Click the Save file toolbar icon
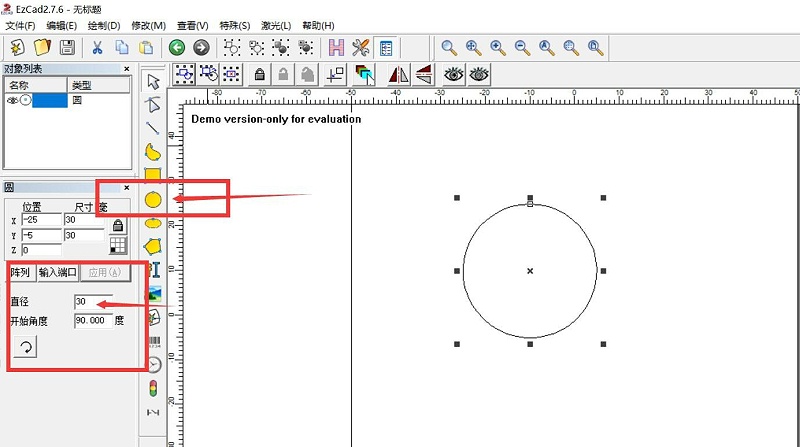This screenshot has height=447, width=800. pos(67,47)
